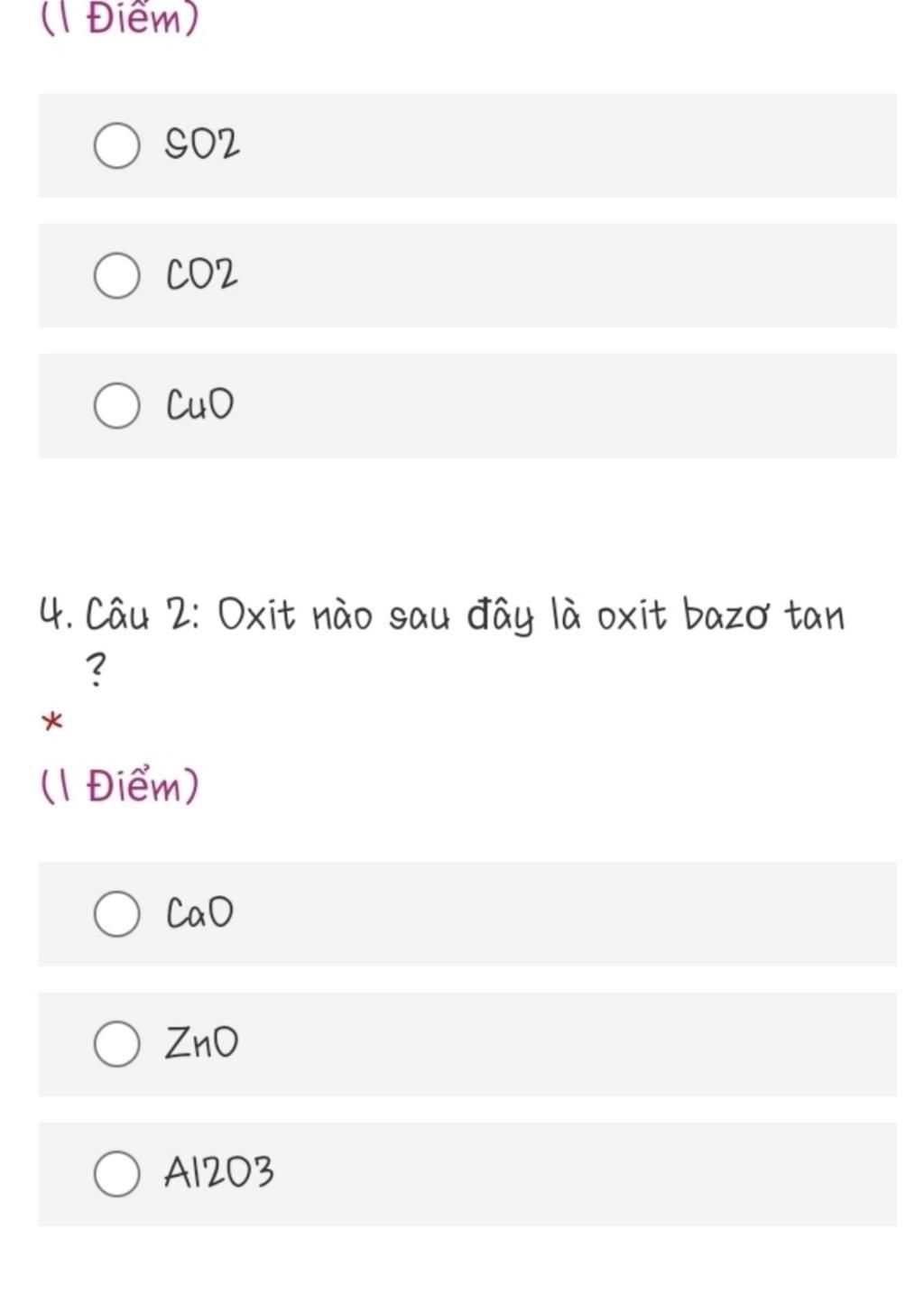The image size is (924, 1304).
Task: Click empty area of the Al2O3 option row
Action: pyautogui.click(x=587, y=1173)
